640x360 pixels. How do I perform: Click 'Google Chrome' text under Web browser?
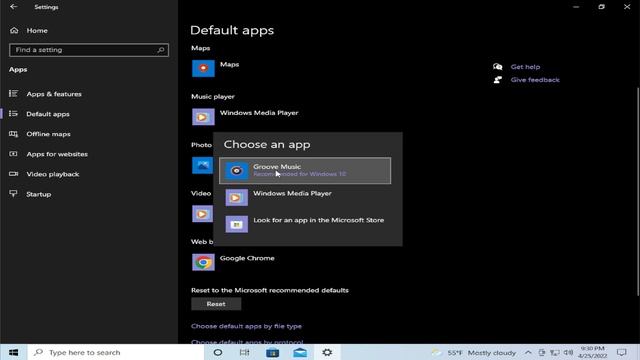click(247, 258)
